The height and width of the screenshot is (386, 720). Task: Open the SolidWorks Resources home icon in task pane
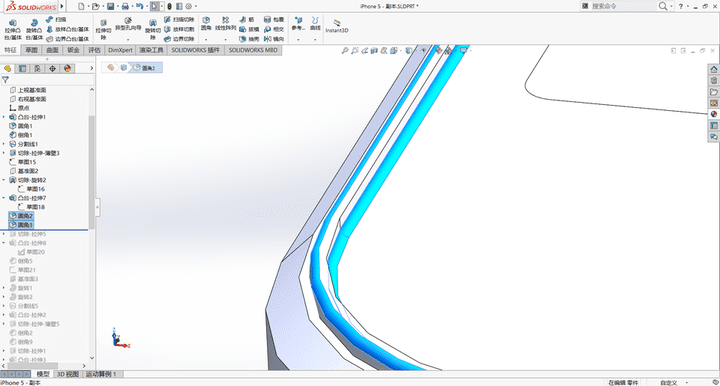(x=714, y=69)
